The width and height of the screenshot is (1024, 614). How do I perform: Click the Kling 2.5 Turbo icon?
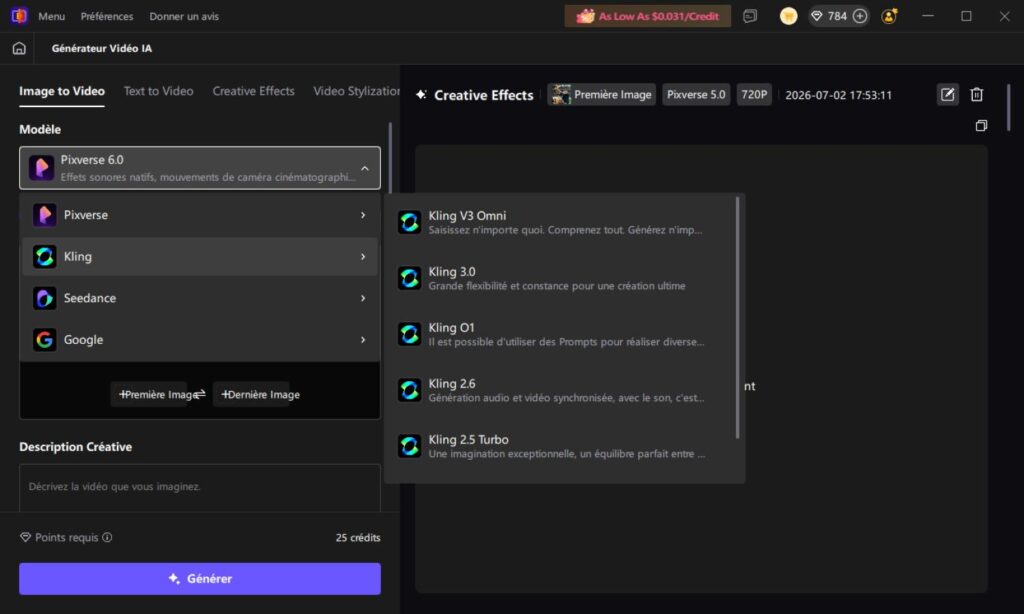pos(409,447)
